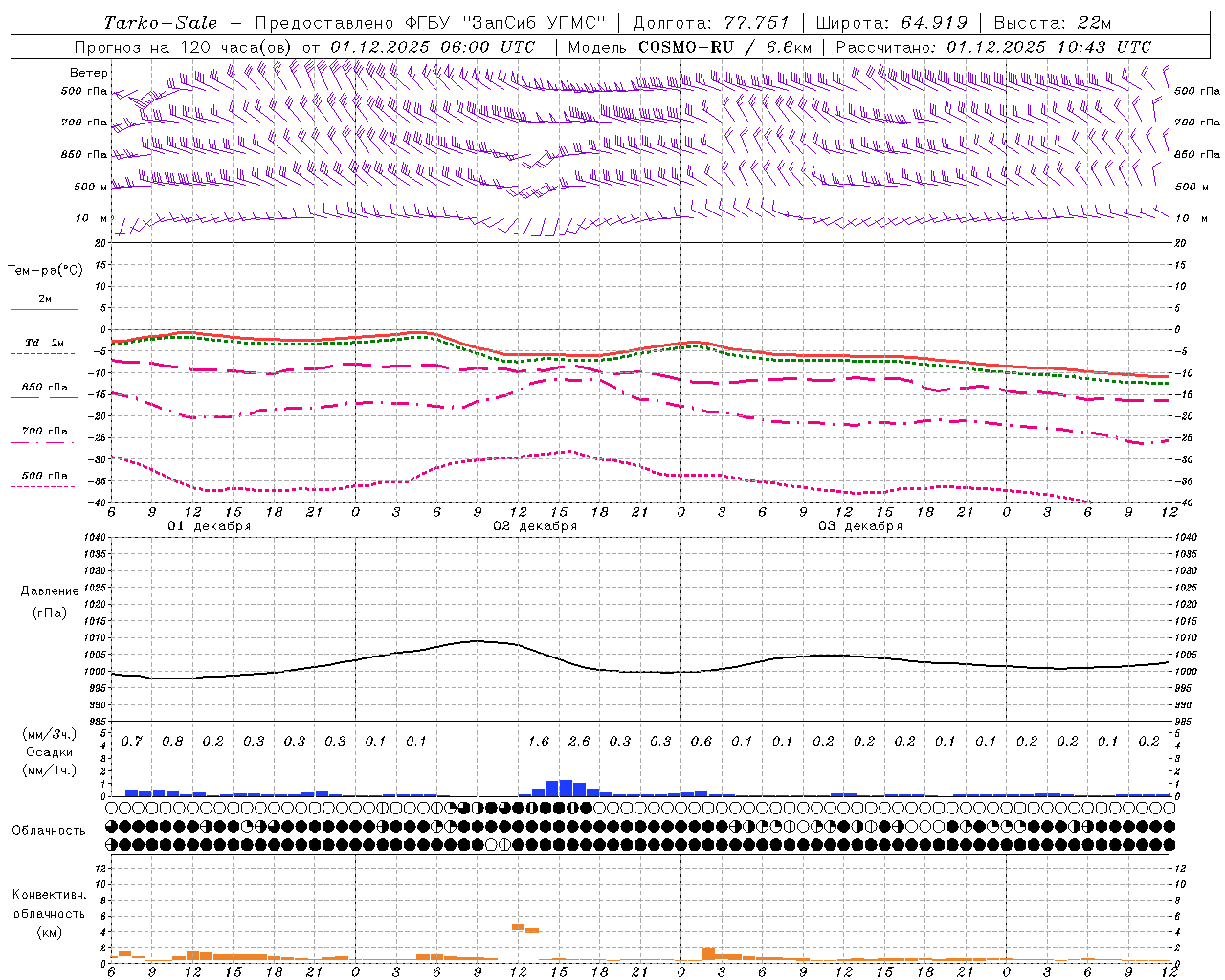Viewport: 1225px width, 980px height.
Task: Select the "Высота: 22м" elevation text
Action: 1053,23
